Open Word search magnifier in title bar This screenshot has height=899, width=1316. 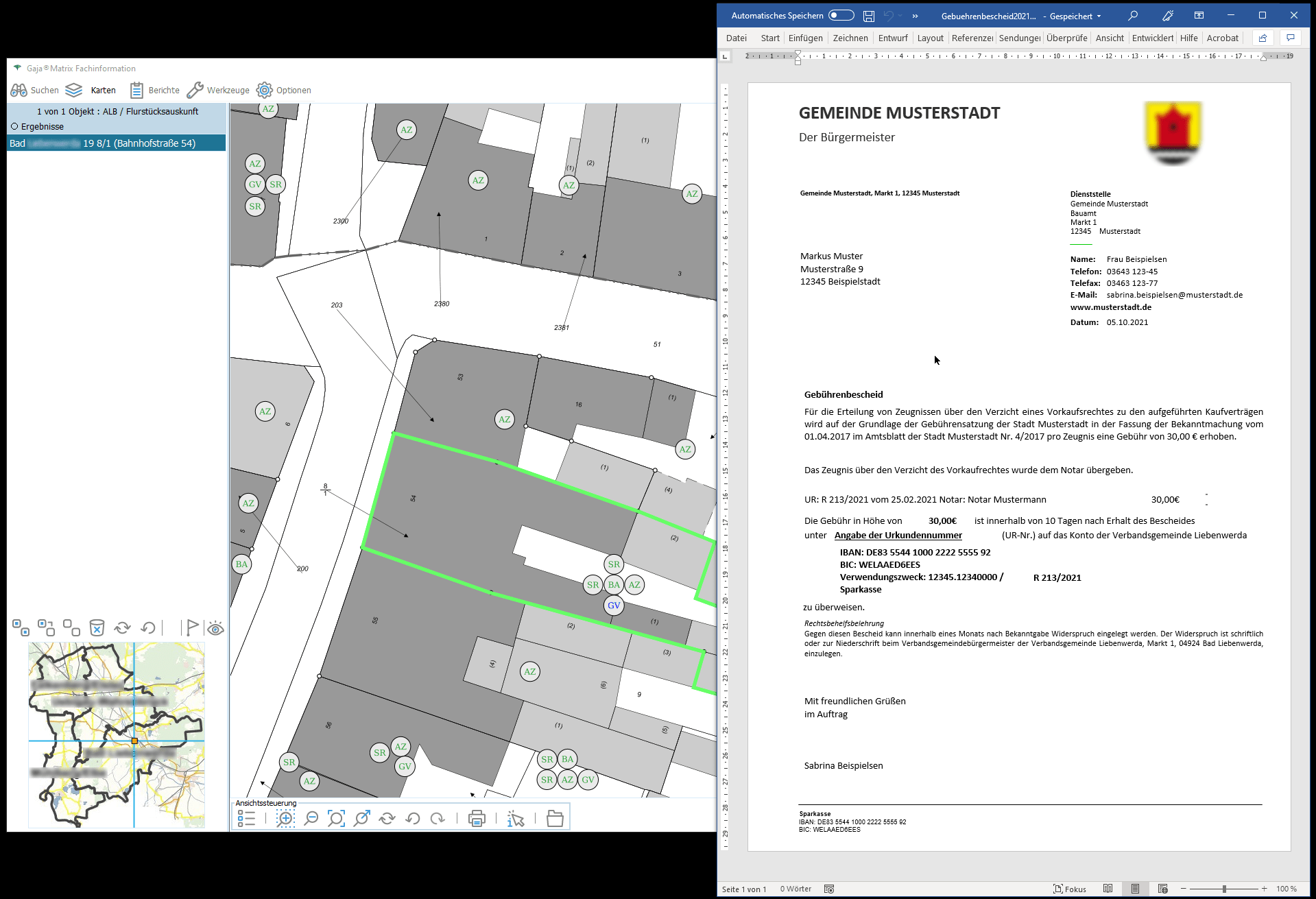point(1133,16)
